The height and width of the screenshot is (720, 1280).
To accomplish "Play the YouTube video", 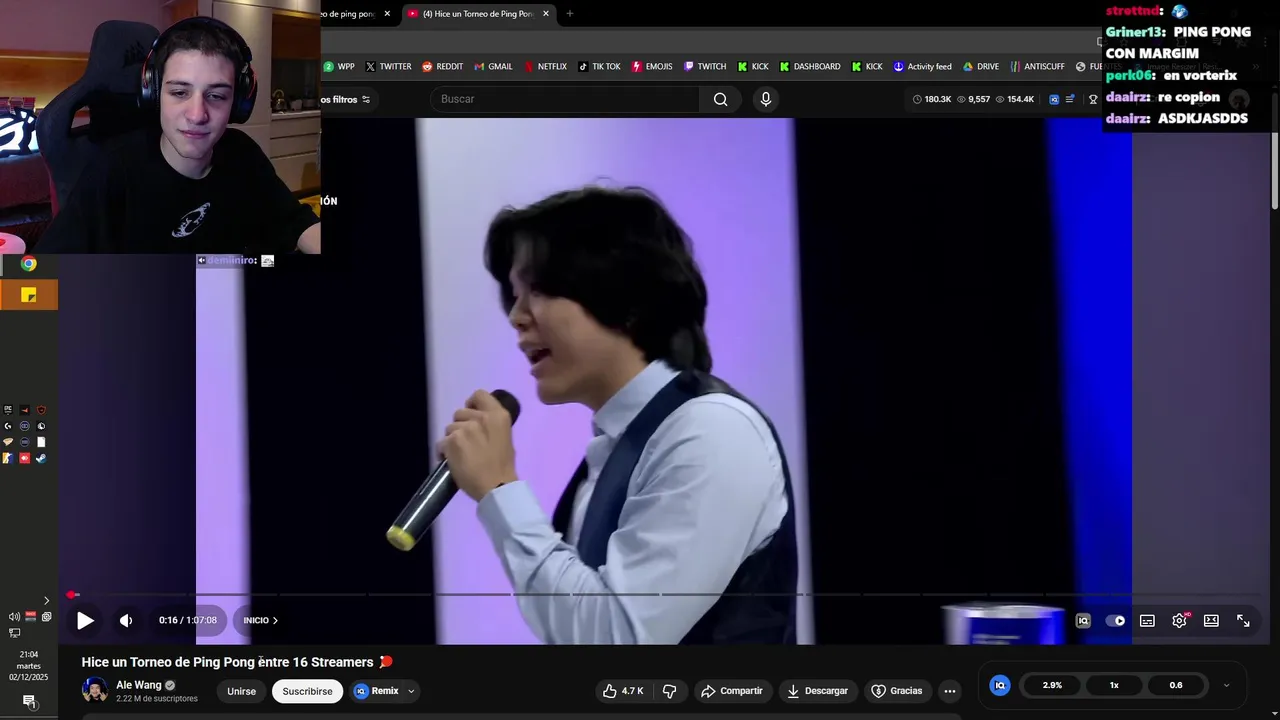I will tap(85, 621).
